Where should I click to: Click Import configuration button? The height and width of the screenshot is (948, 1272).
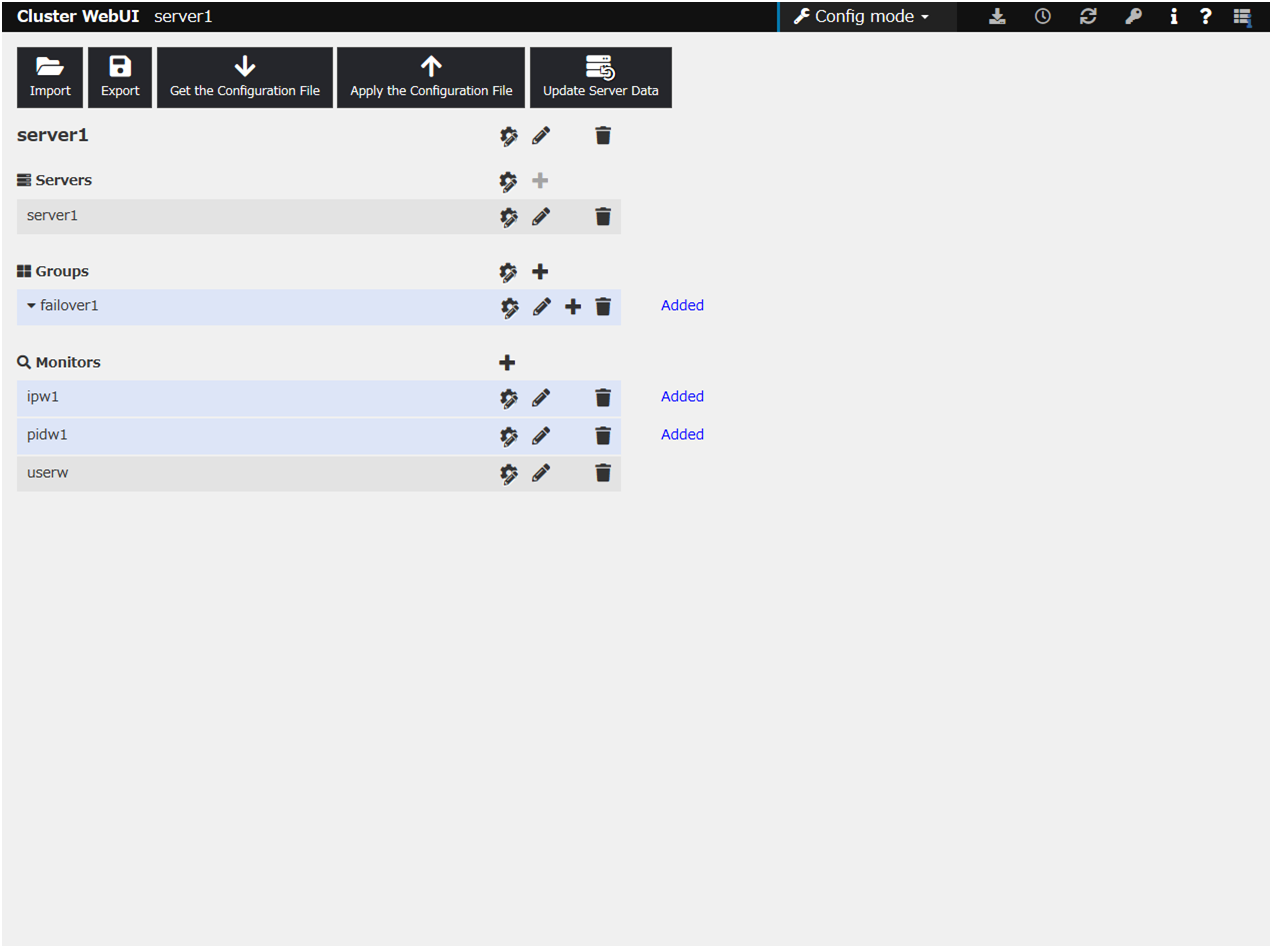pyautogui.click(x=50, y=78)
